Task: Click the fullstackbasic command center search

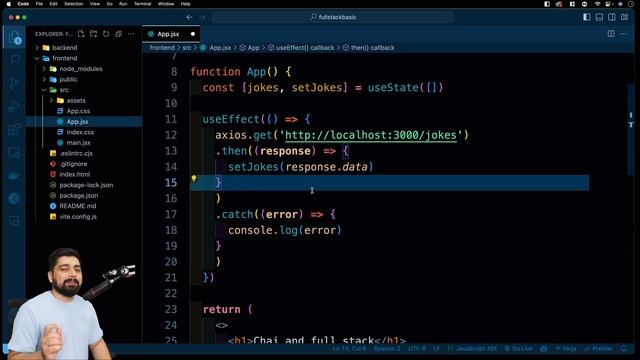Action: [333, 17]
